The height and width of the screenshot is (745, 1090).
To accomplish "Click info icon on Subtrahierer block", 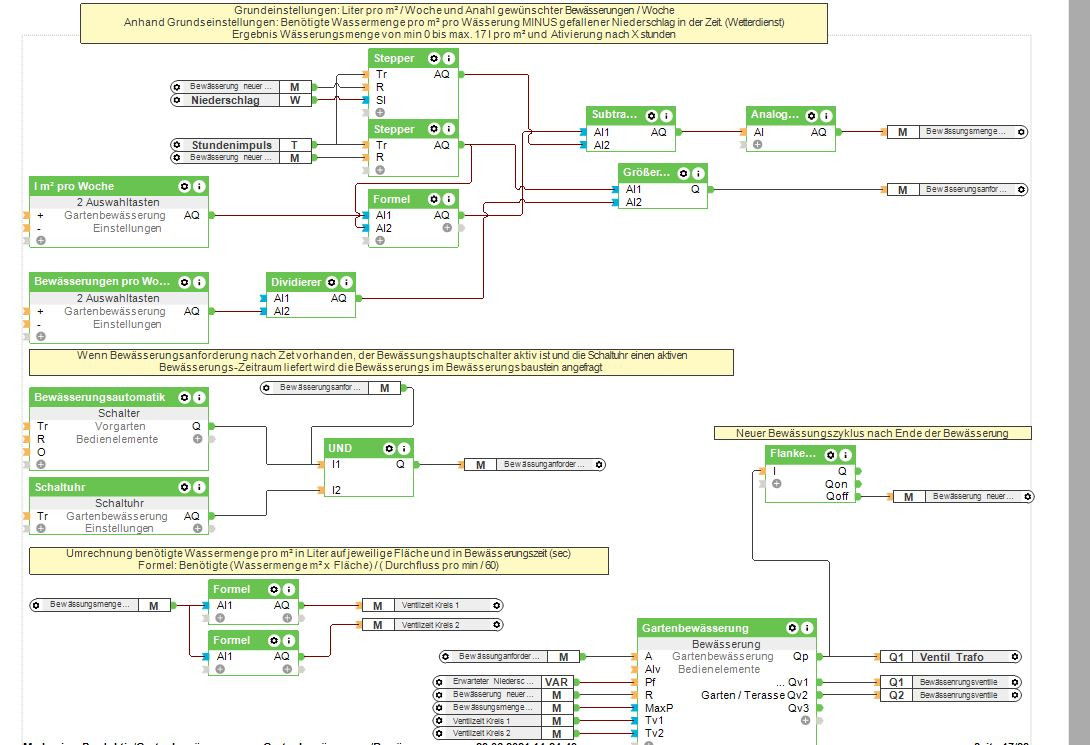I will [666, 115].
